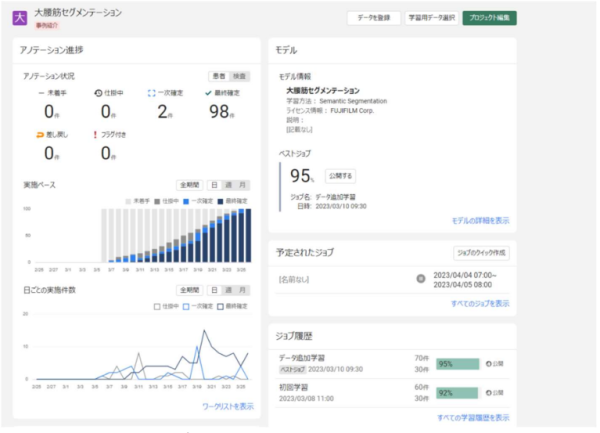Select 全期間 for the 実施ペース chart

click(189, 185)
